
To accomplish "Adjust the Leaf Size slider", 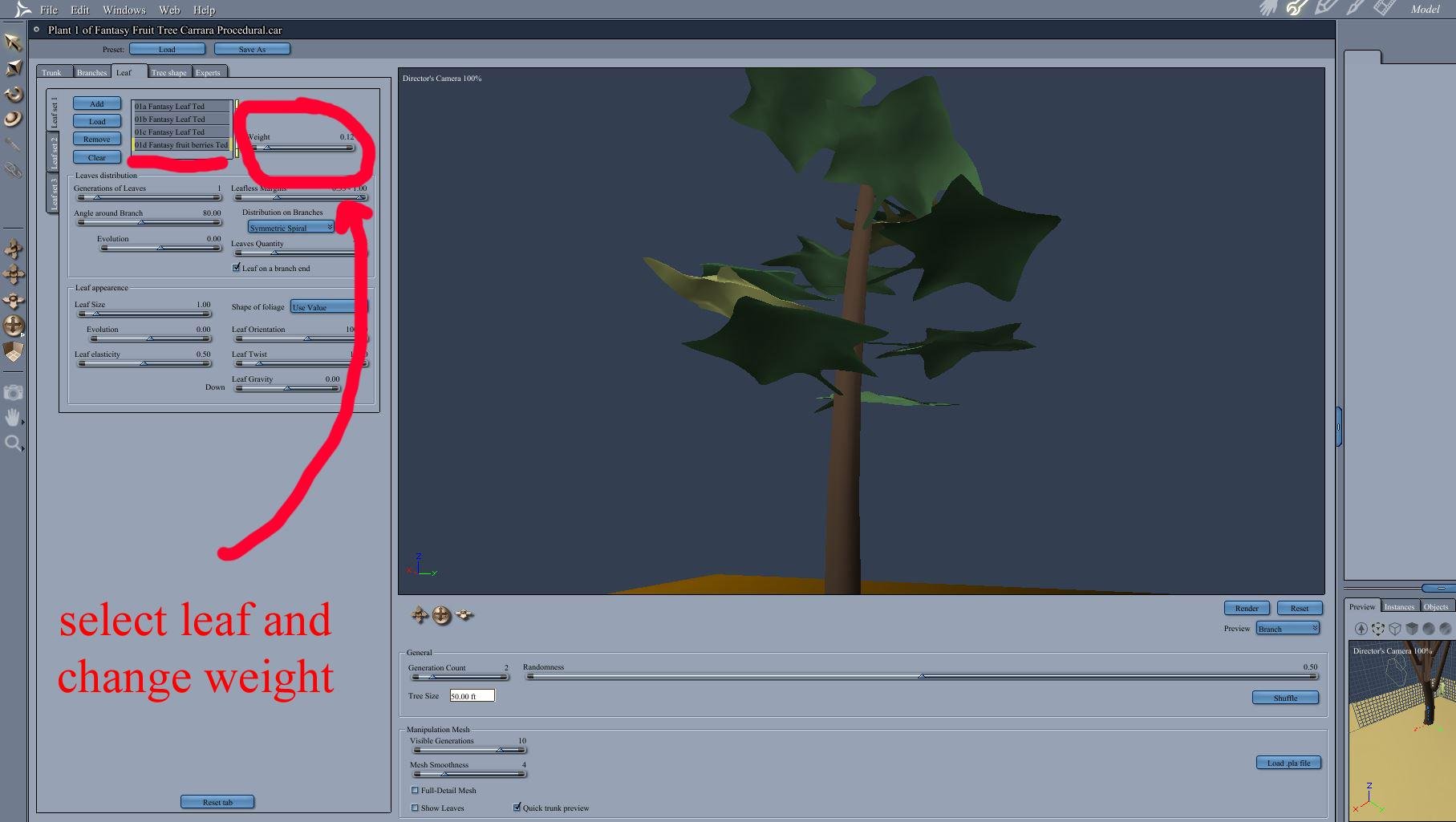I will [x=144, y=314].
